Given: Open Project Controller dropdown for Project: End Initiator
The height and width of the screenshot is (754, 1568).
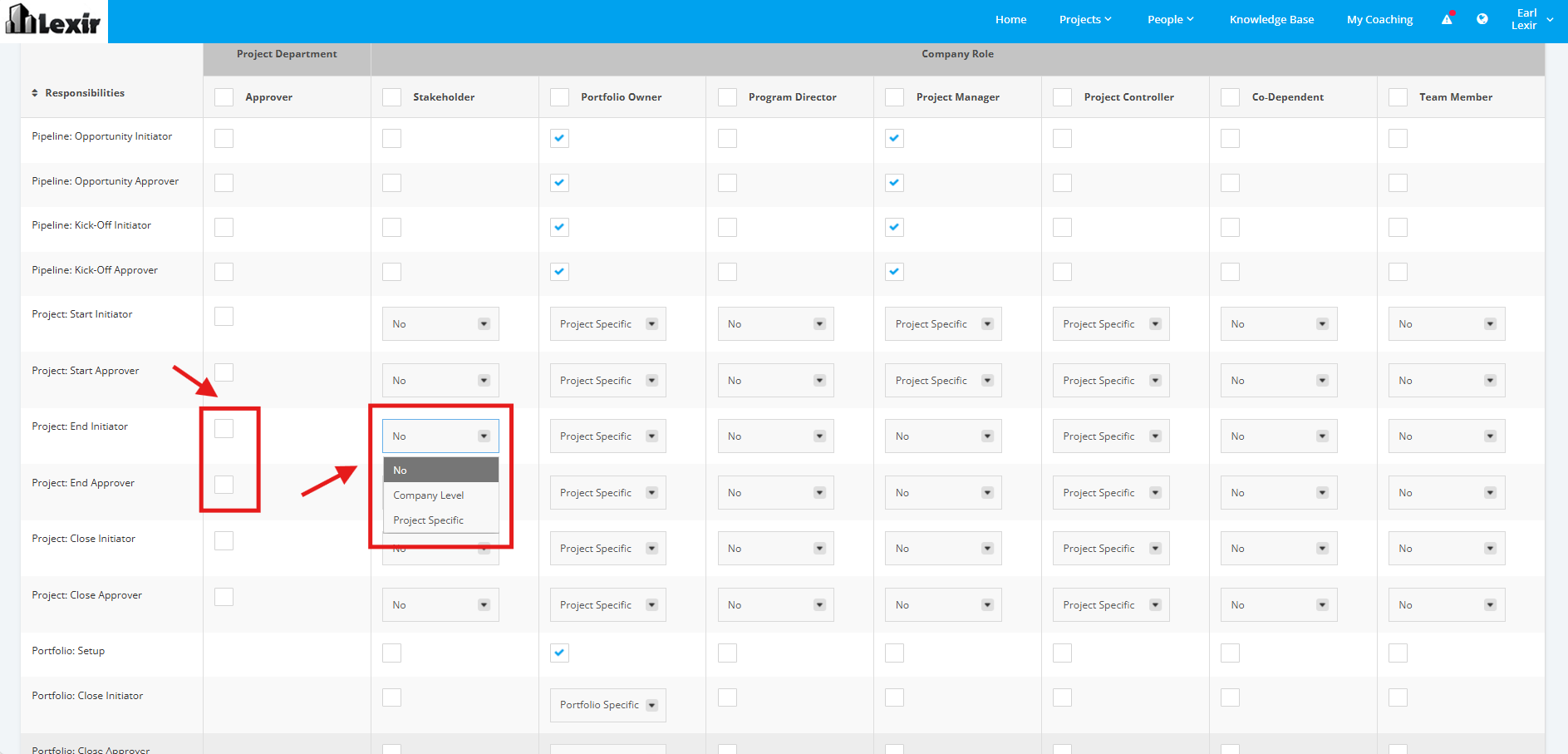Looking at the screenshot, I should 1111,436.
